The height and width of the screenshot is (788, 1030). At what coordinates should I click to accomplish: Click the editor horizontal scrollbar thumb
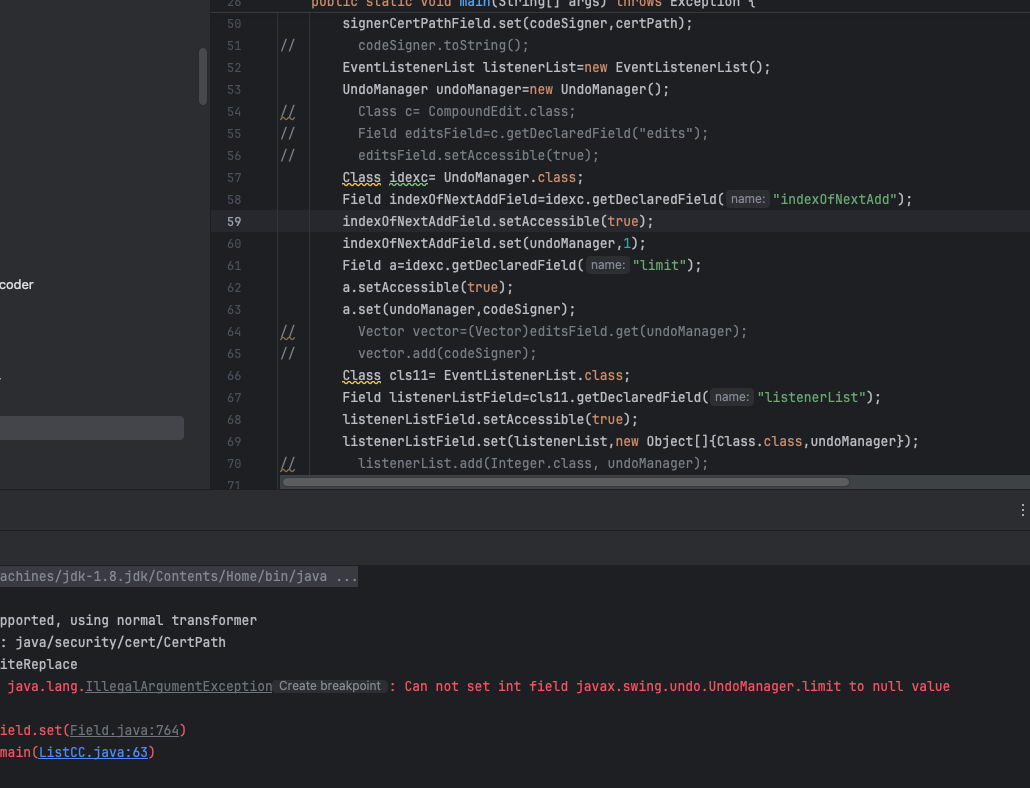tap(565, 482)
